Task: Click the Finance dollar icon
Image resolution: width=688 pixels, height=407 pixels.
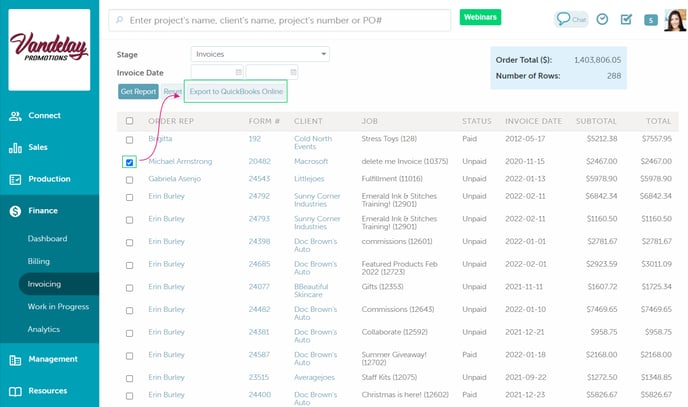Action: tap(15, 211)
